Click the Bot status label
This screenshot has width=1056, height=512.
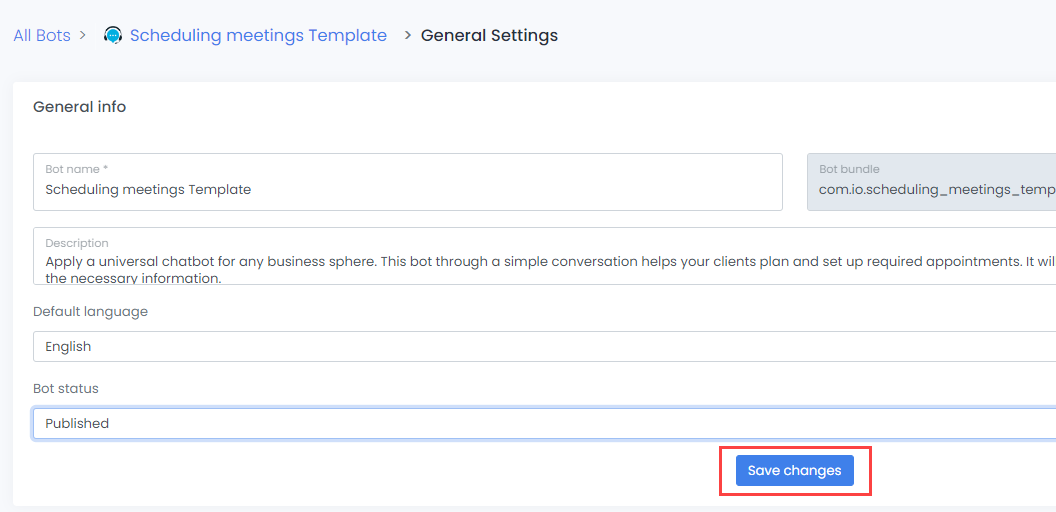(66, 389)
